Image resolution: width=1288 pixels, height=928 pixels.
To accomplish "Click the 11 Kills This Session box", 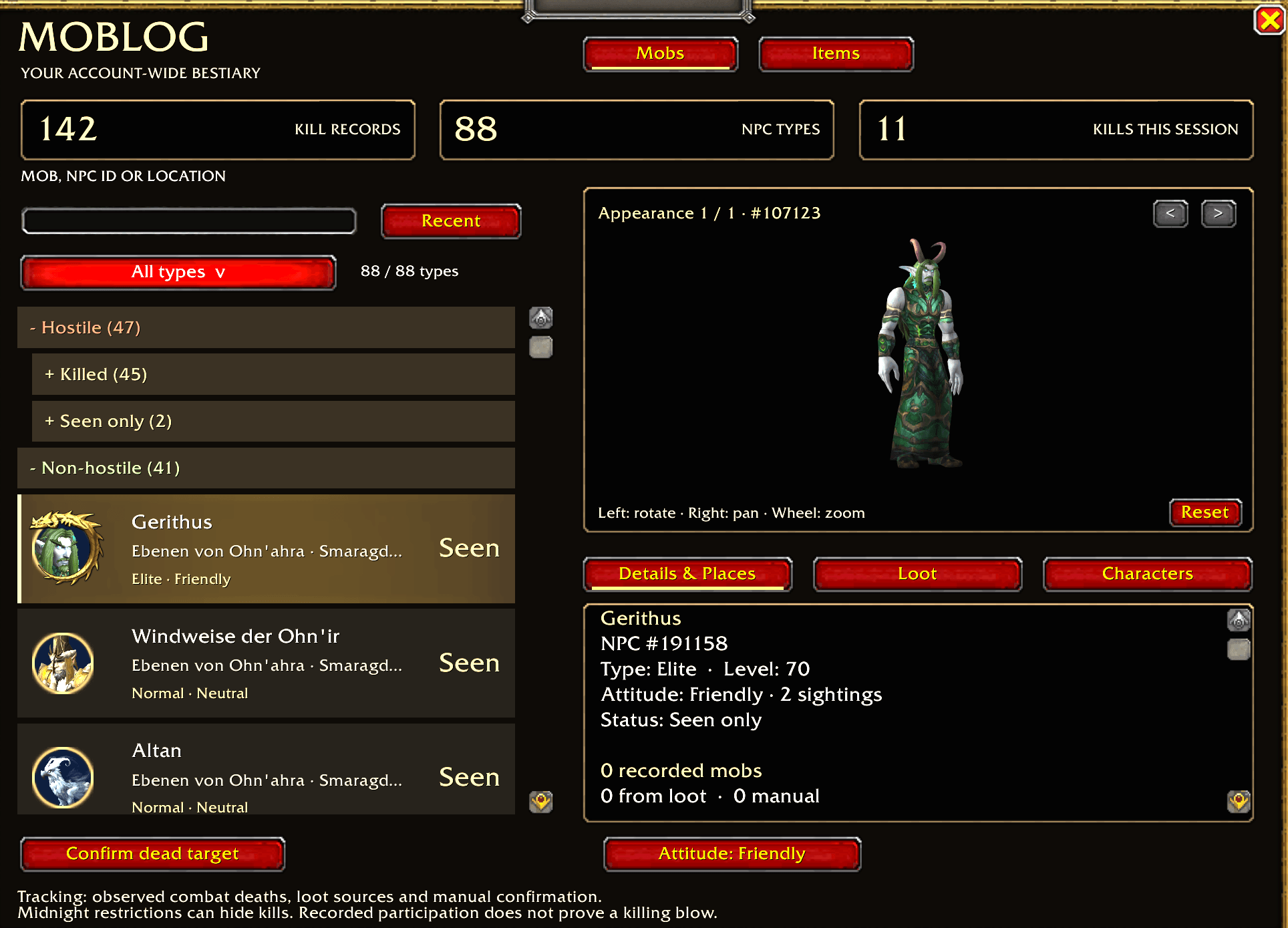I will 1056,130.
